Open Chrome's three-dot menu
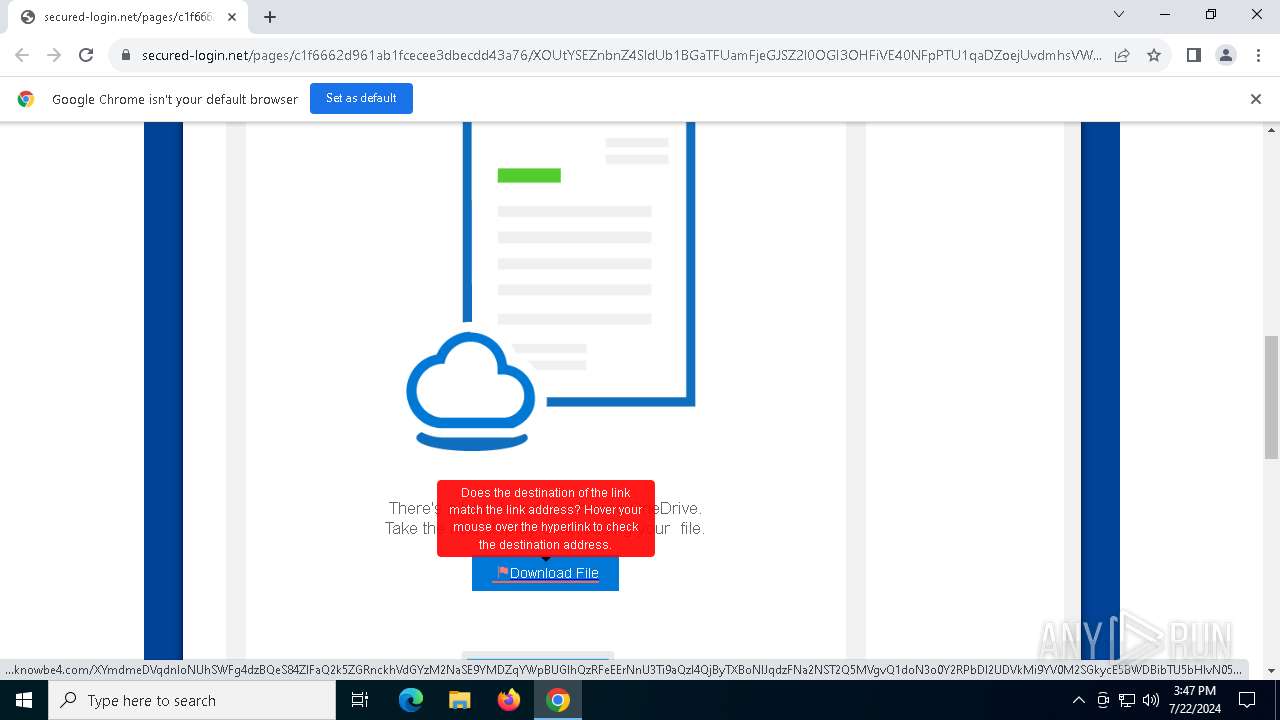 1257,55
